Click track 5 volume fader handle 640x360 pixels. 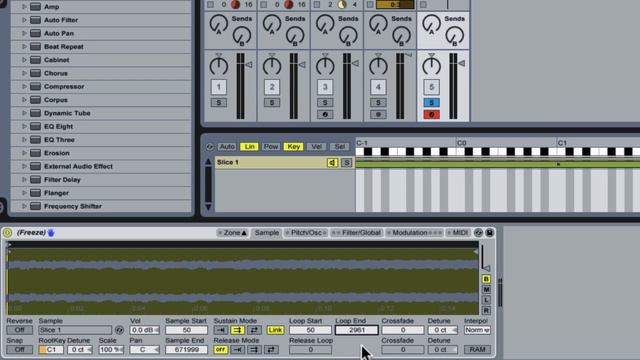tap(462, 64)
